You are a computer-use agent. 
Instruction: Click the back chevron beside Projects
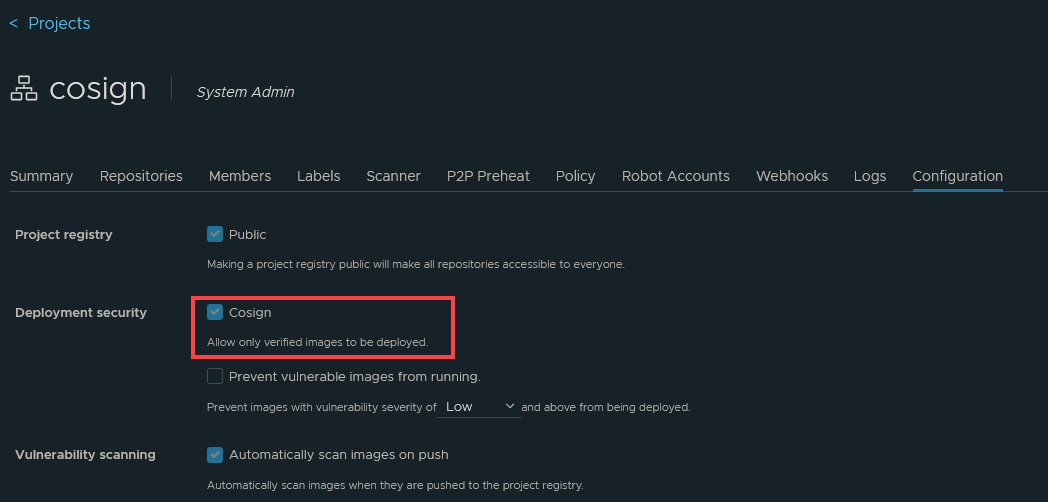click(x=13, y=23)
